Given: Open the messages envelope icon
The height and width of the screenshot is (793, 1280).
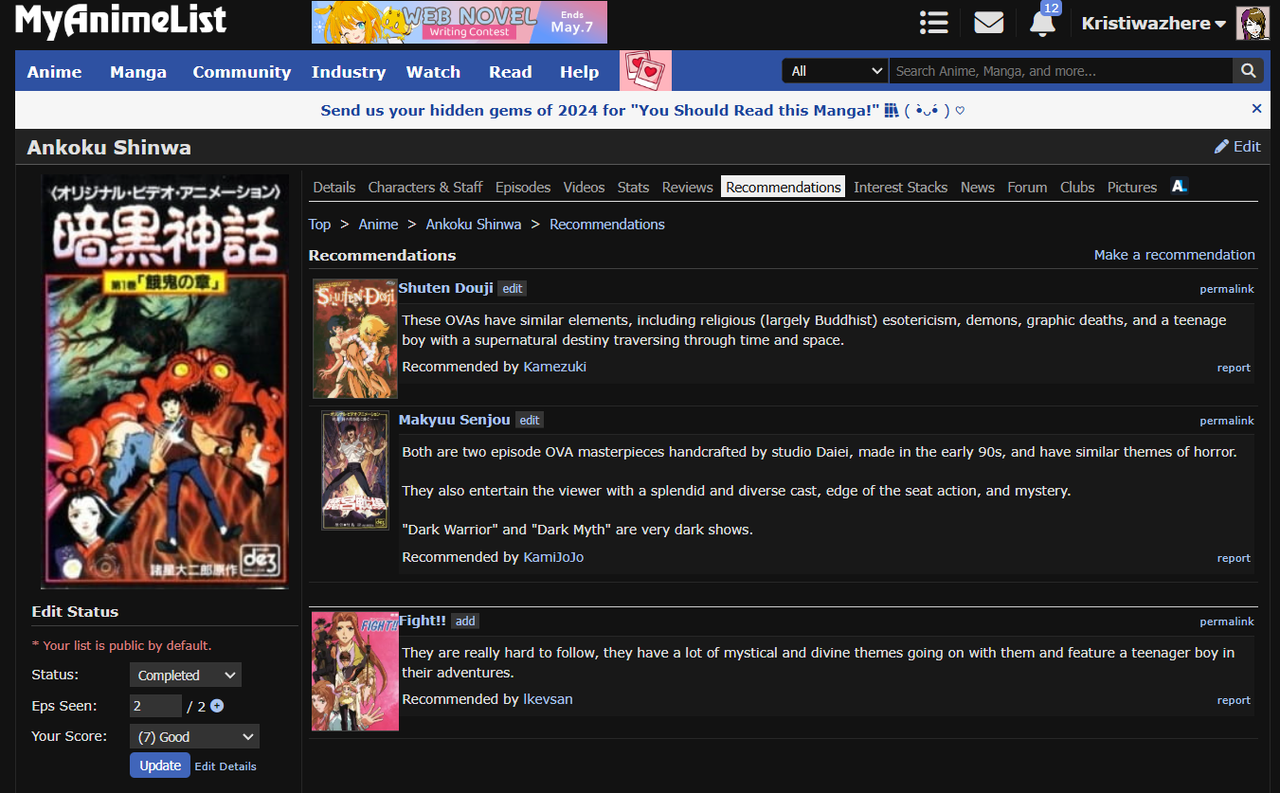Looking at the screenshot, I should (988, 23).
